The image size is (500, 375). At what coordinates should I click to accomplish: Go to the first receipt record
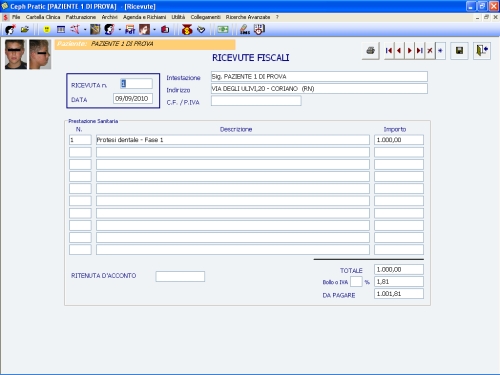pos(389,51)
